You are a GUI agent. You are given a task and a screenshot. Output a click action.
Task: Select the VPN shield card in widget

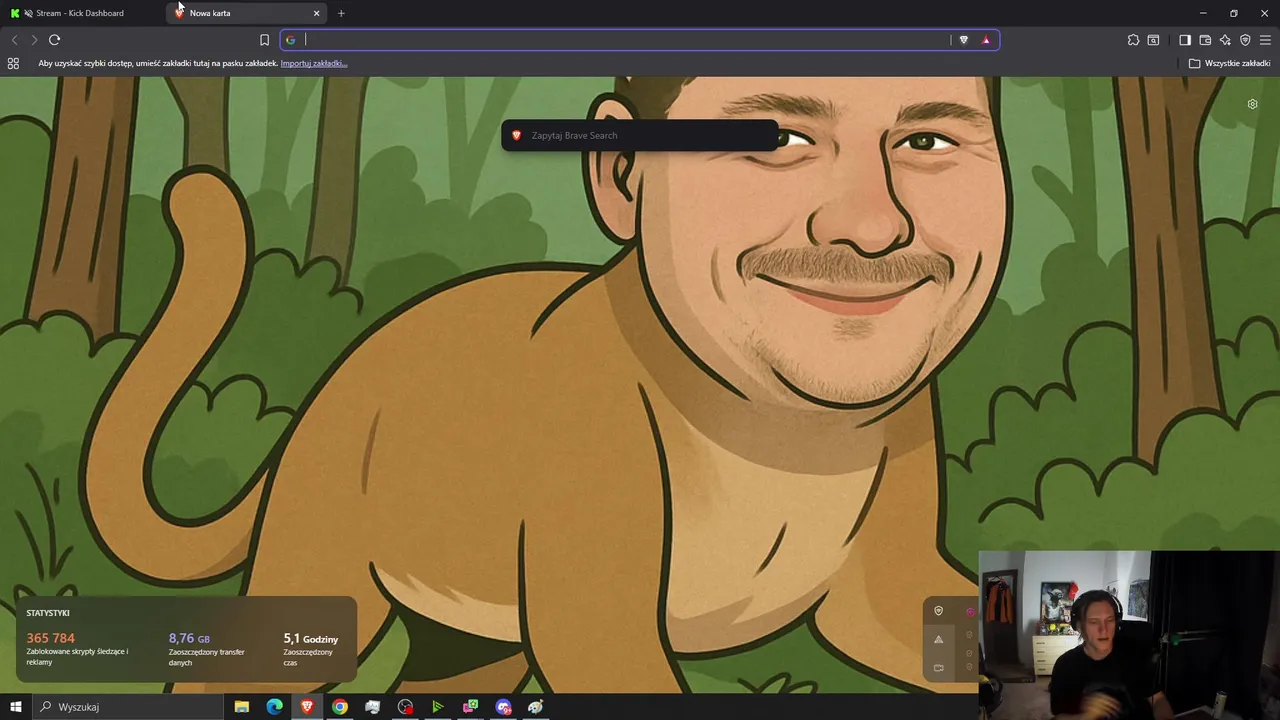tap(938, 611)
